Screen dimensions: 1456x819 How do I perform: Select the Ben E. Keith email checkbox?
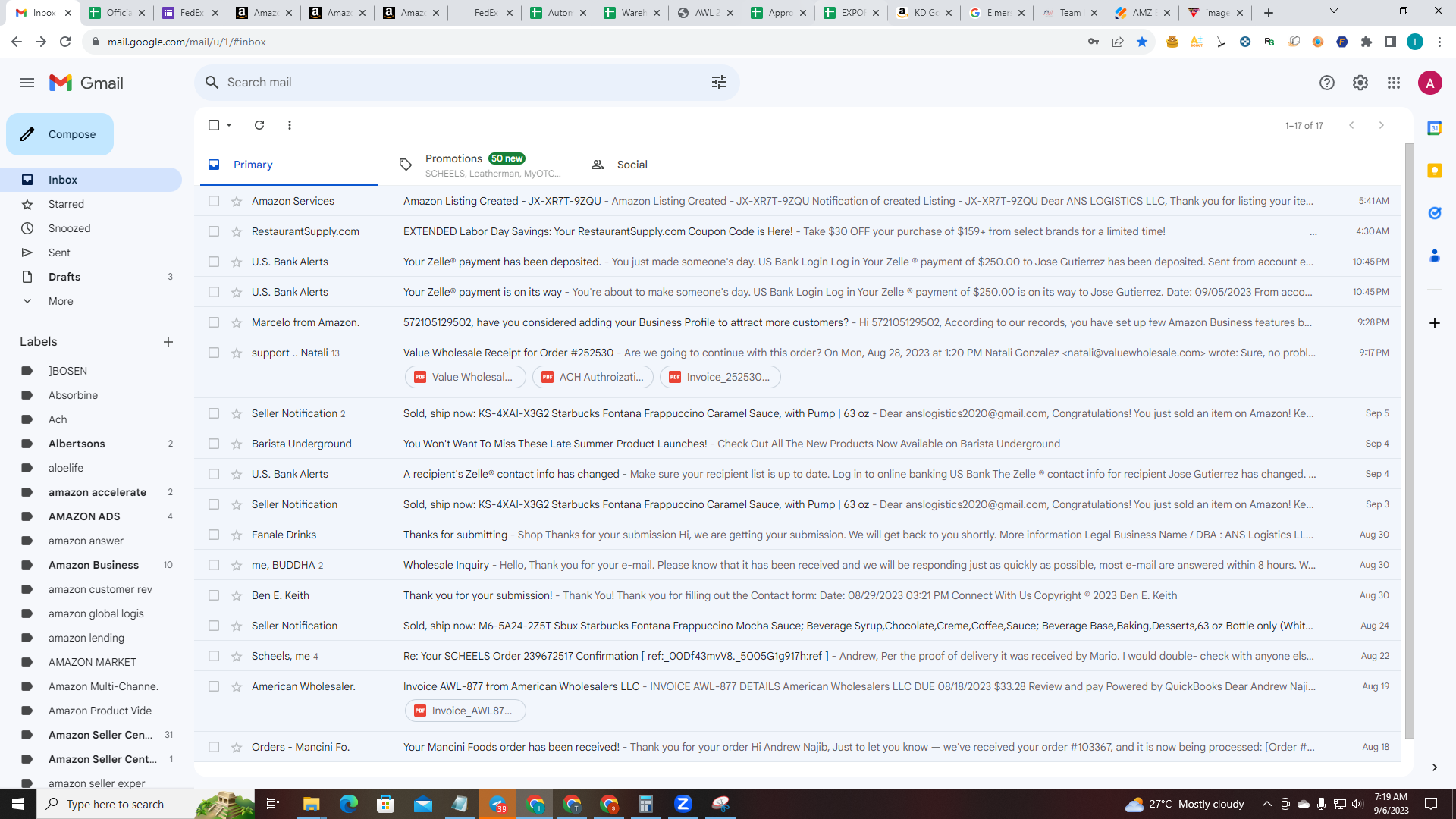click(214, 595)
